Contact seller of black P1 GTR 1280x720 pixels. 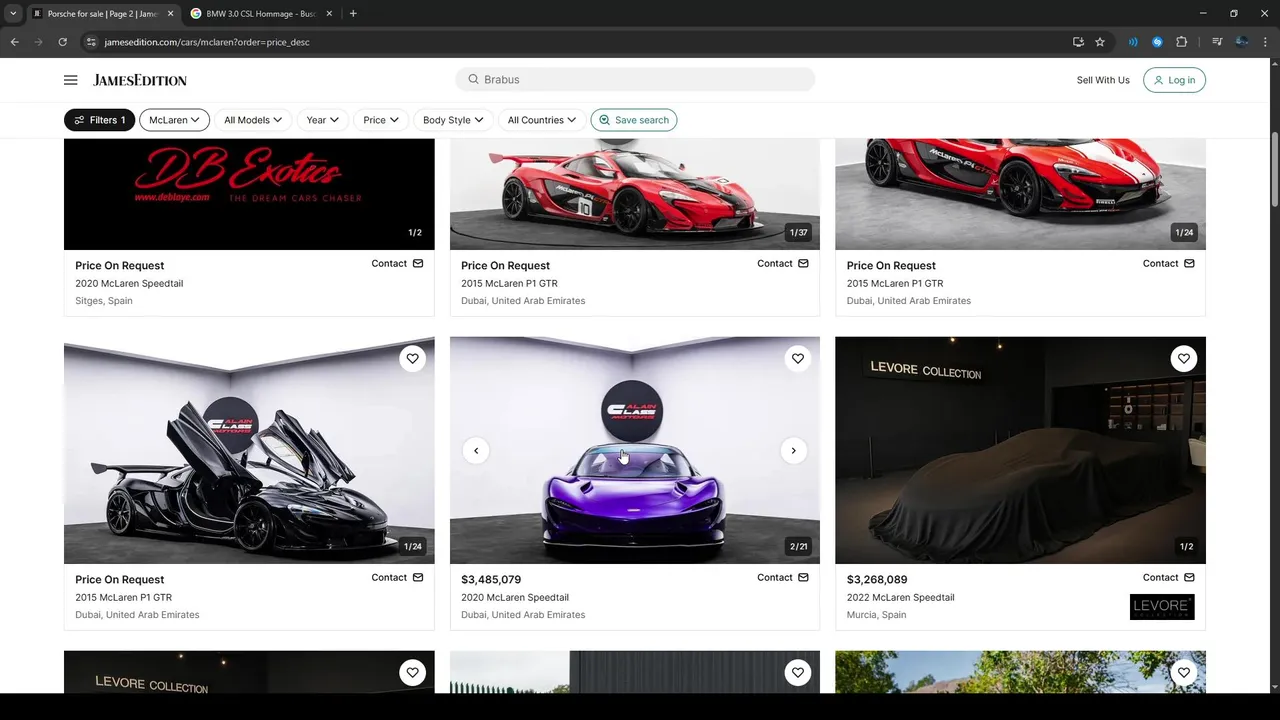point(397,578)
